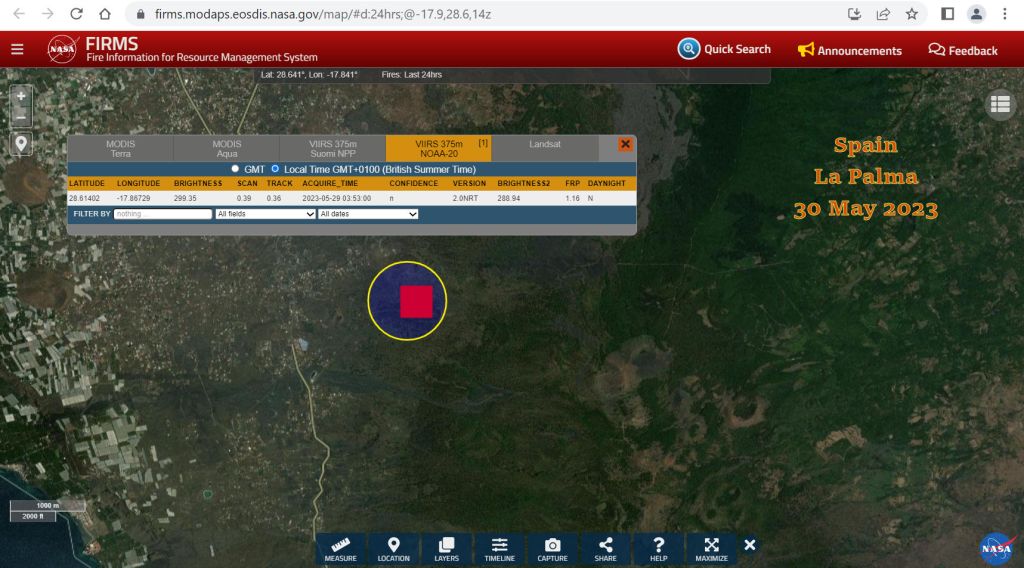Open the Measure tool
Viewport: 1024px width, 568px height.
click(x=340, y=548)
